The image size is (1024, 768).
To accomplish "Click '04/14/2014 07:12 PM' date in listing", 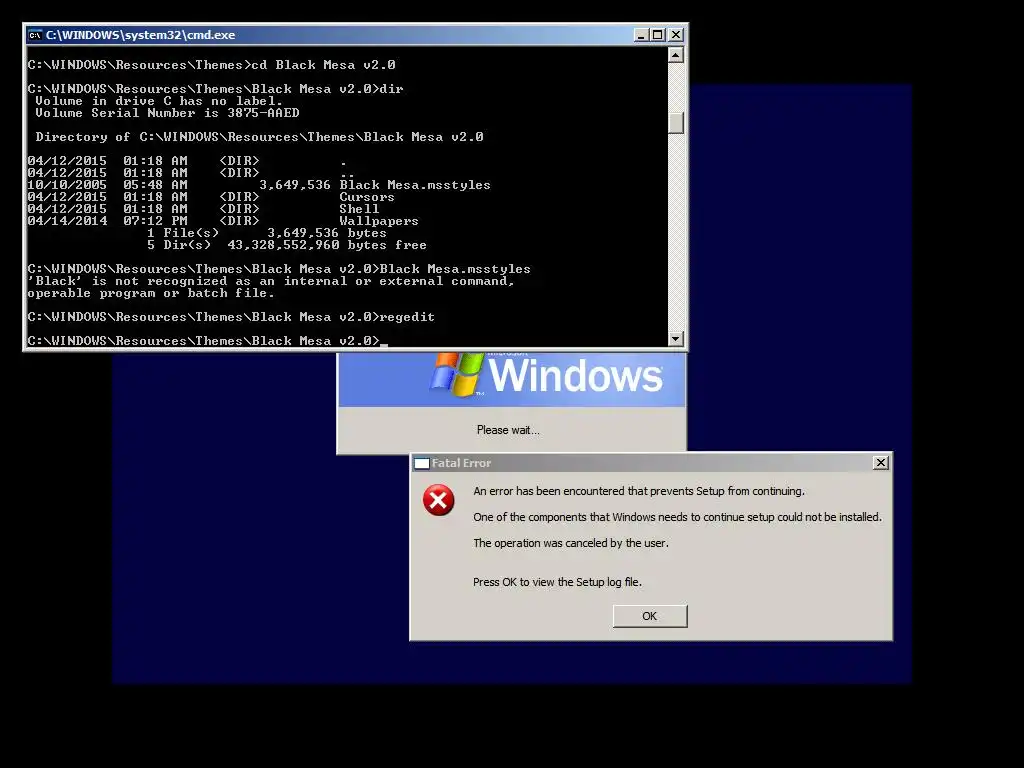I will click(x=107, y=221).
